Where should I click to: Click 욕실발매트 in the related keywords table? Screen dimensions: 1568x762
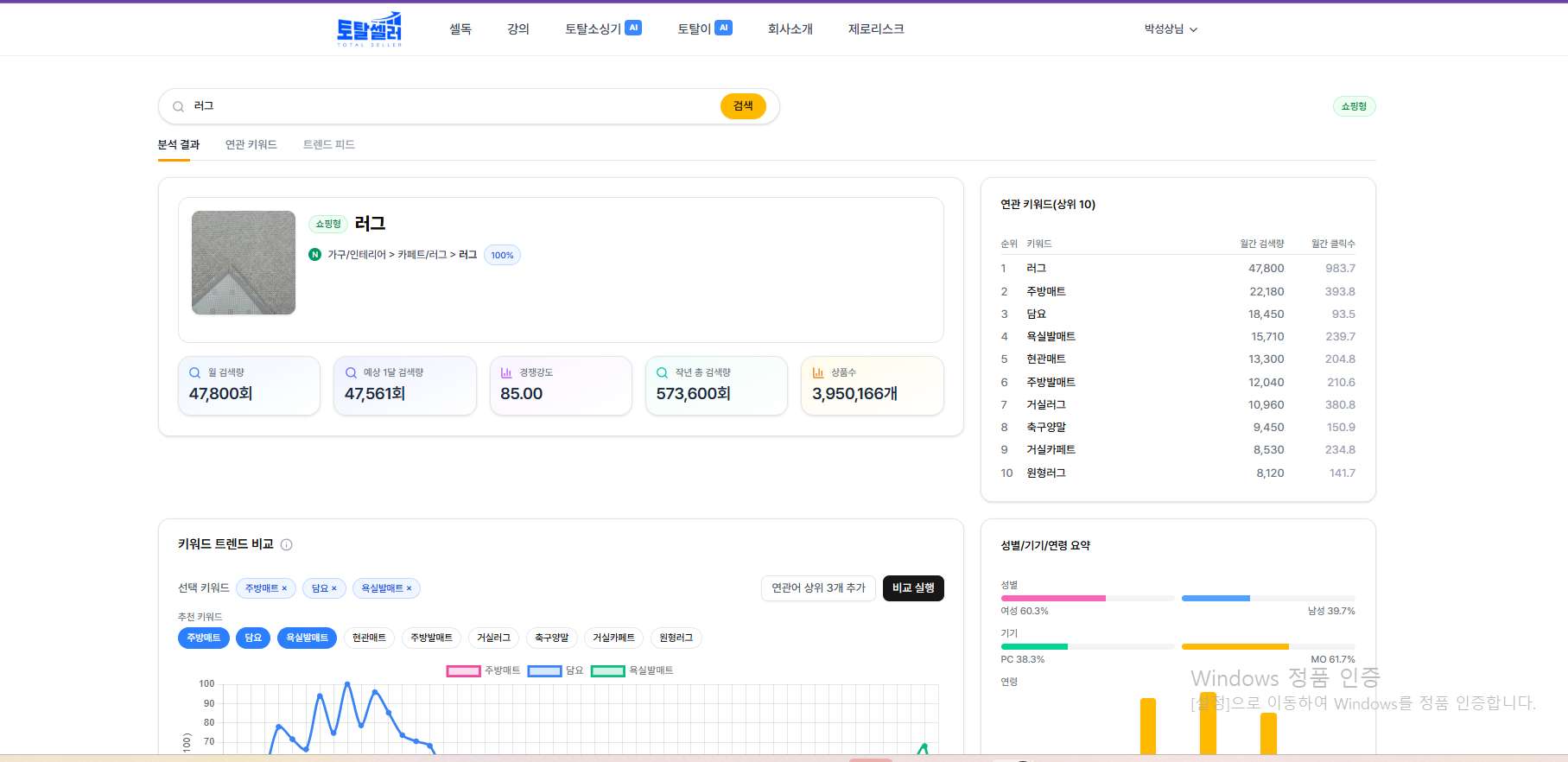pos(1051,336)
